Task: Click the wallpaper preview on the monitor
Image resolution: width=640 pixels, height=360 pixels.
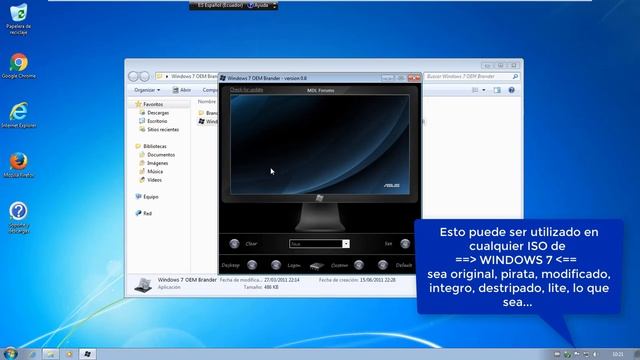Action: tap(320, 144)
